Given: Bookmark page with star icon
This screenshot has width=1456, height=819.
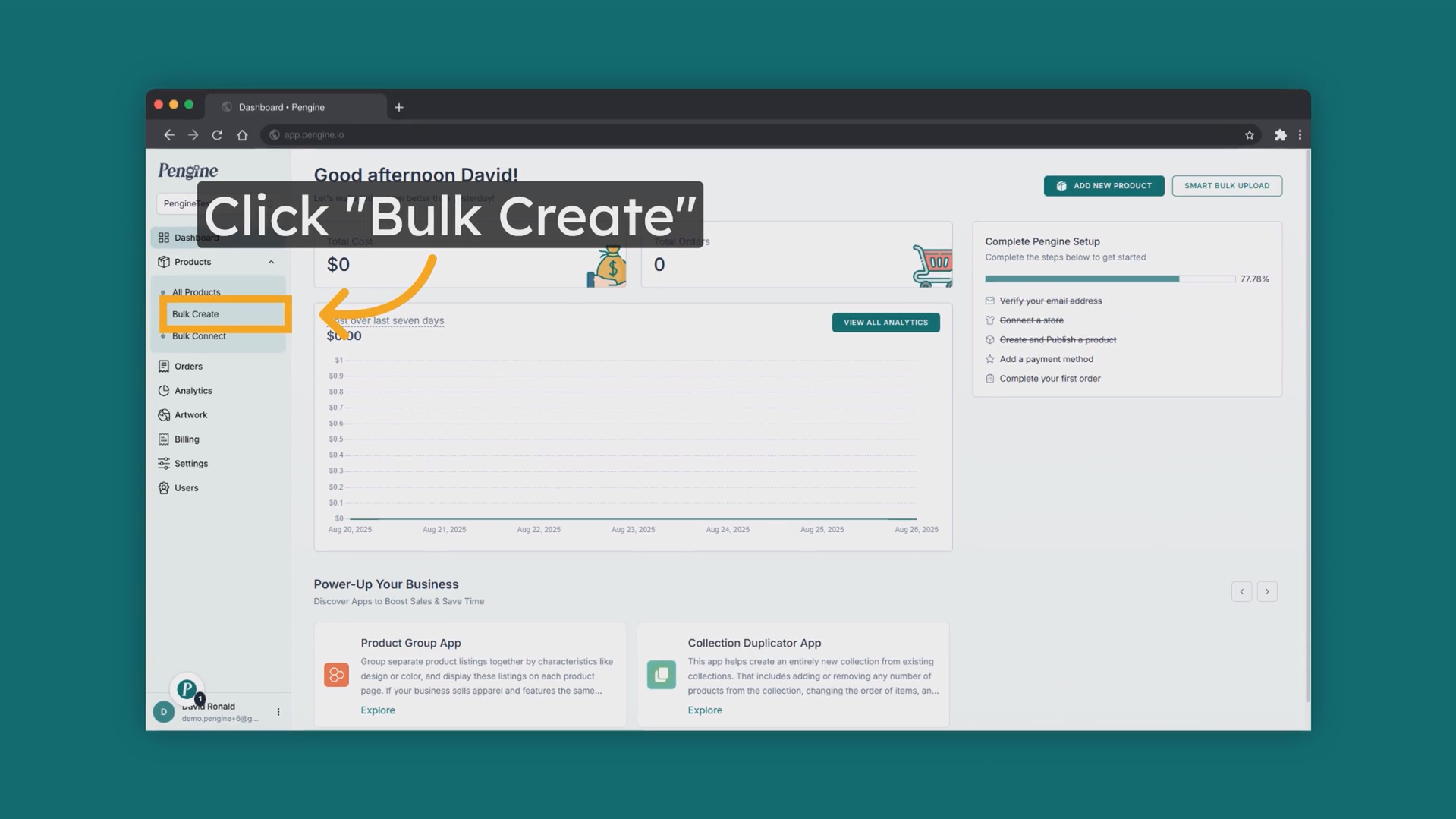Looking at the screenshot, I should (1249, 135).
